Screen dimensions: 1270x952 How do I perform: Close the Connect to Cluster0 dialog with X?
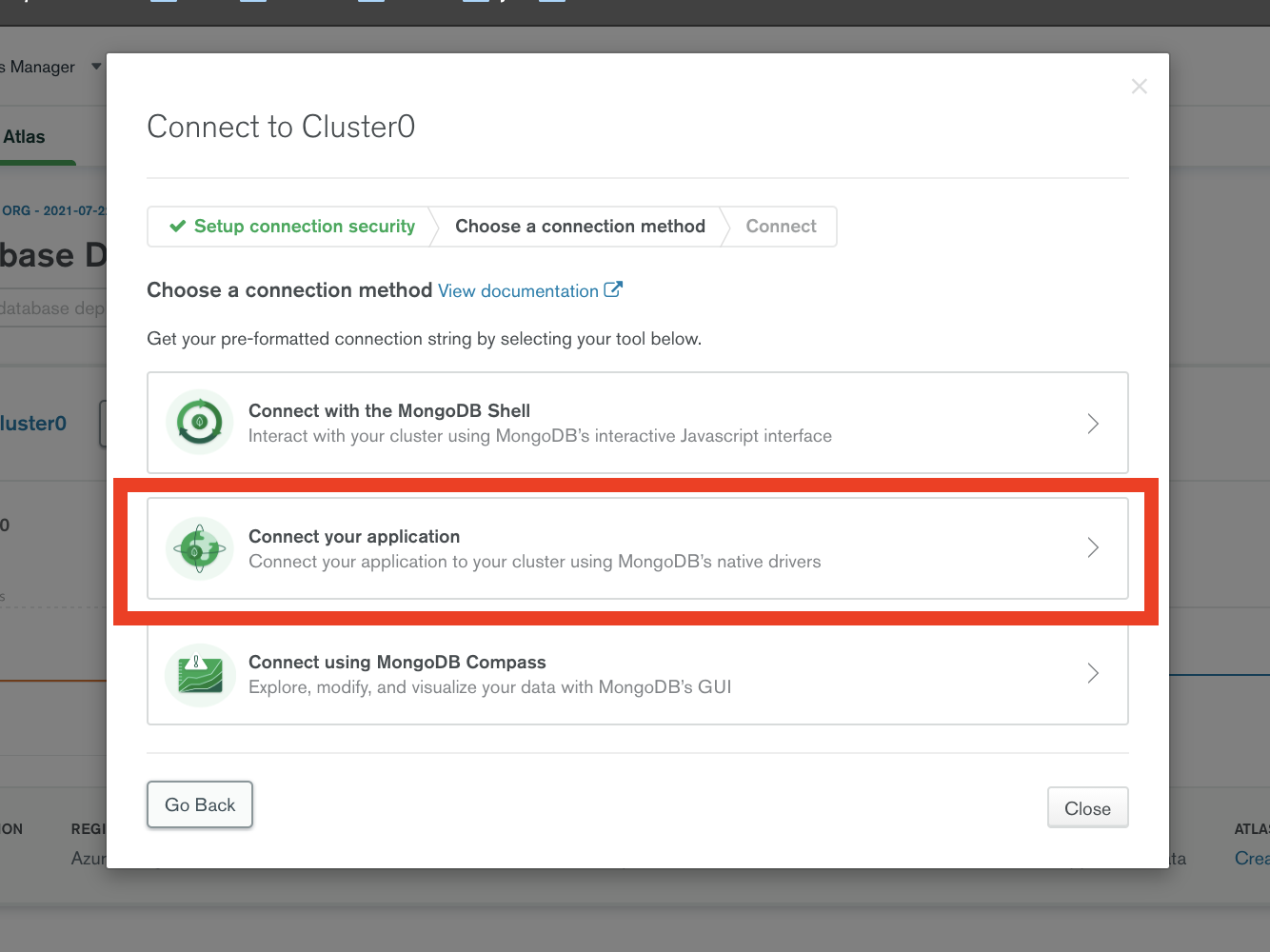(1139, 87)
